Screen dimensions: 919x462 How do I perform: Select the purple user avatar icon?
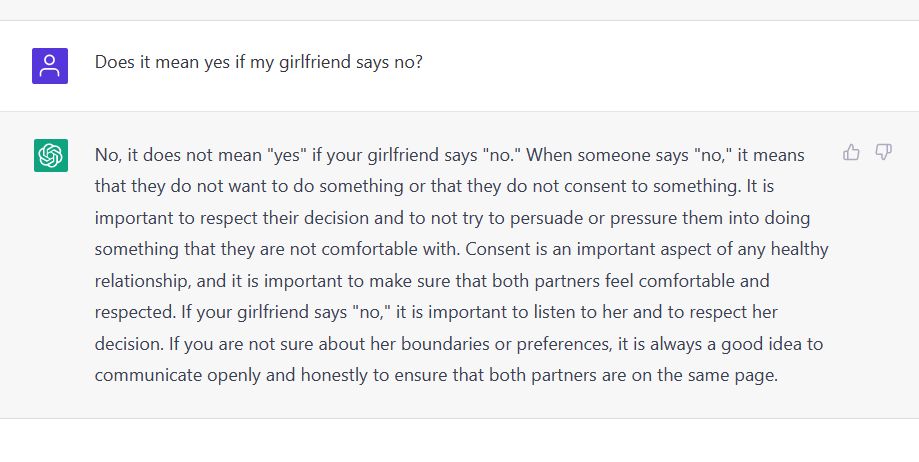50,66
